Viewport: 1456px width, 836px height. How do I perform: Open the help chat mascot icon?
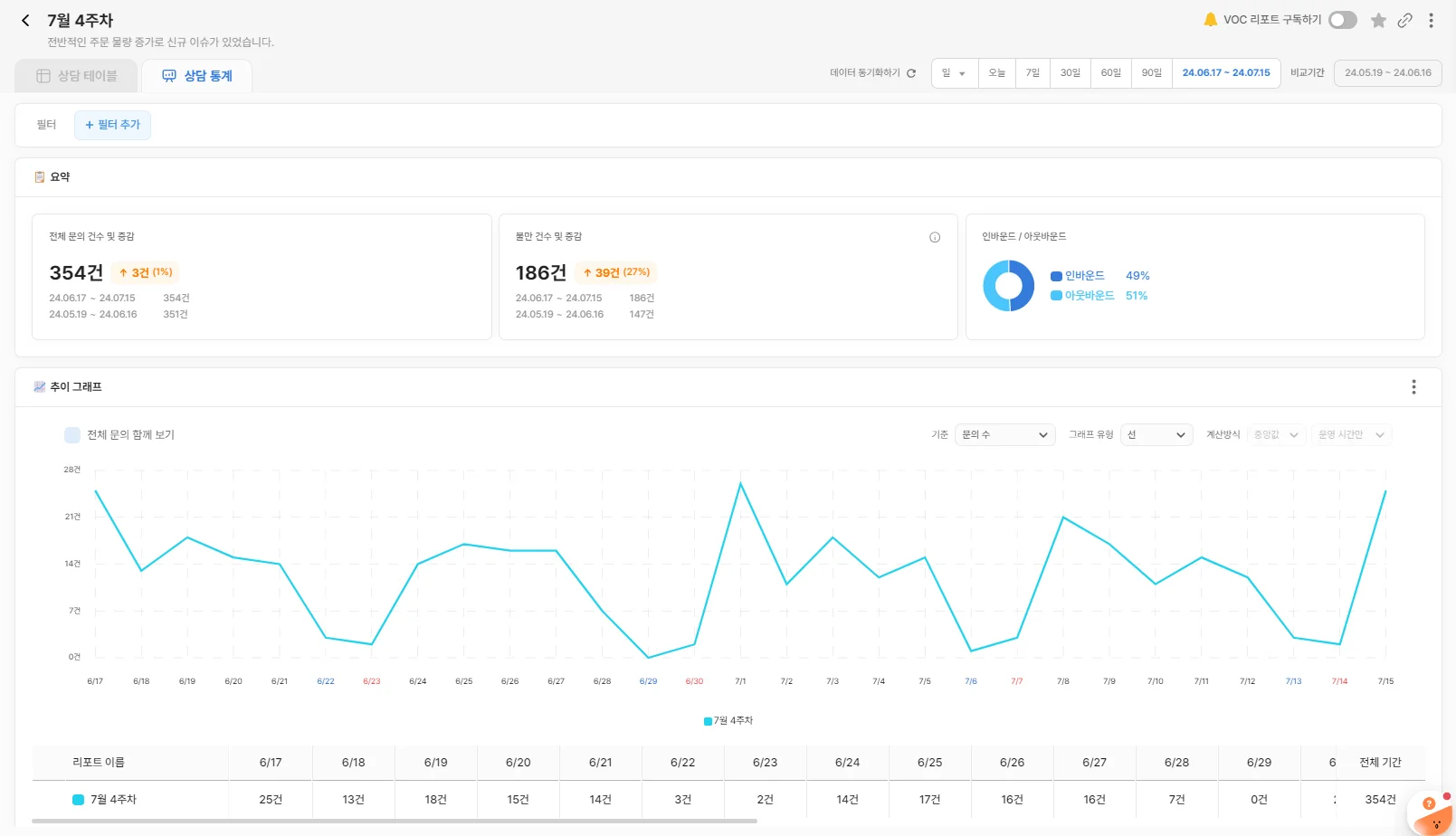click(1432, 813)
